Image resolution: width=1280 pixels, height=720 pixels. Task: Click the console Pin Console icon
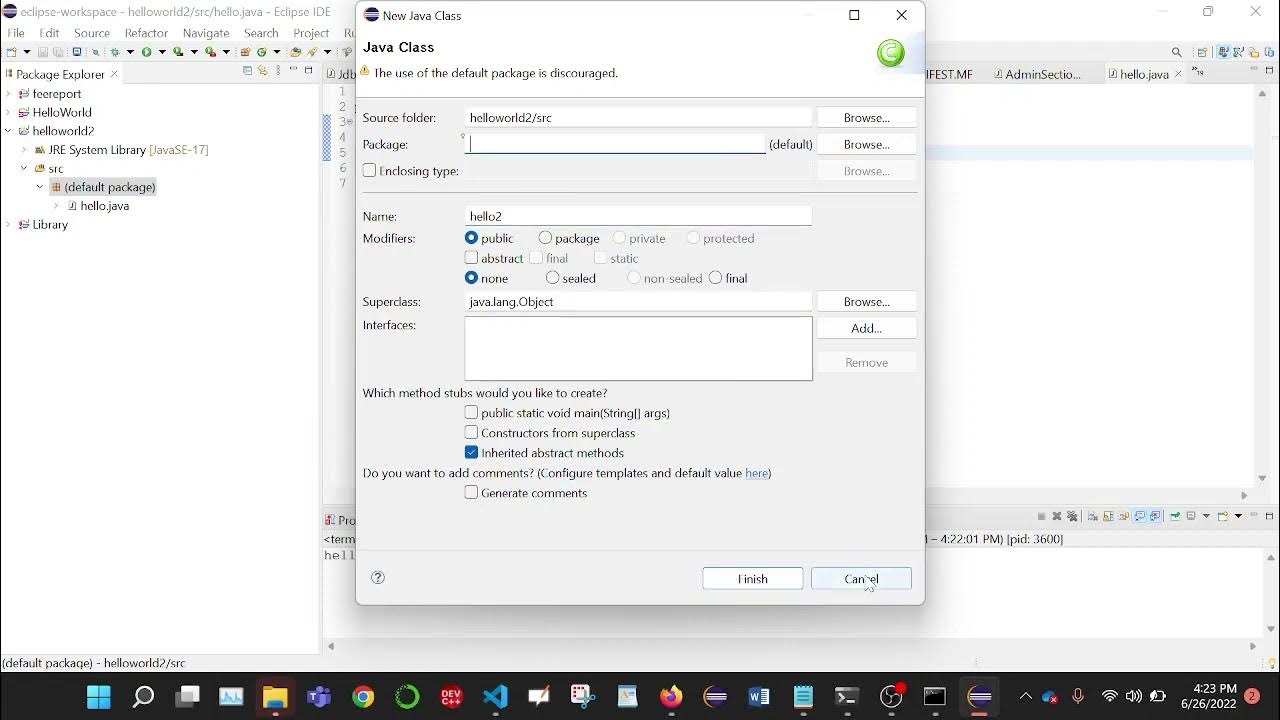(x=1176, y=516)
